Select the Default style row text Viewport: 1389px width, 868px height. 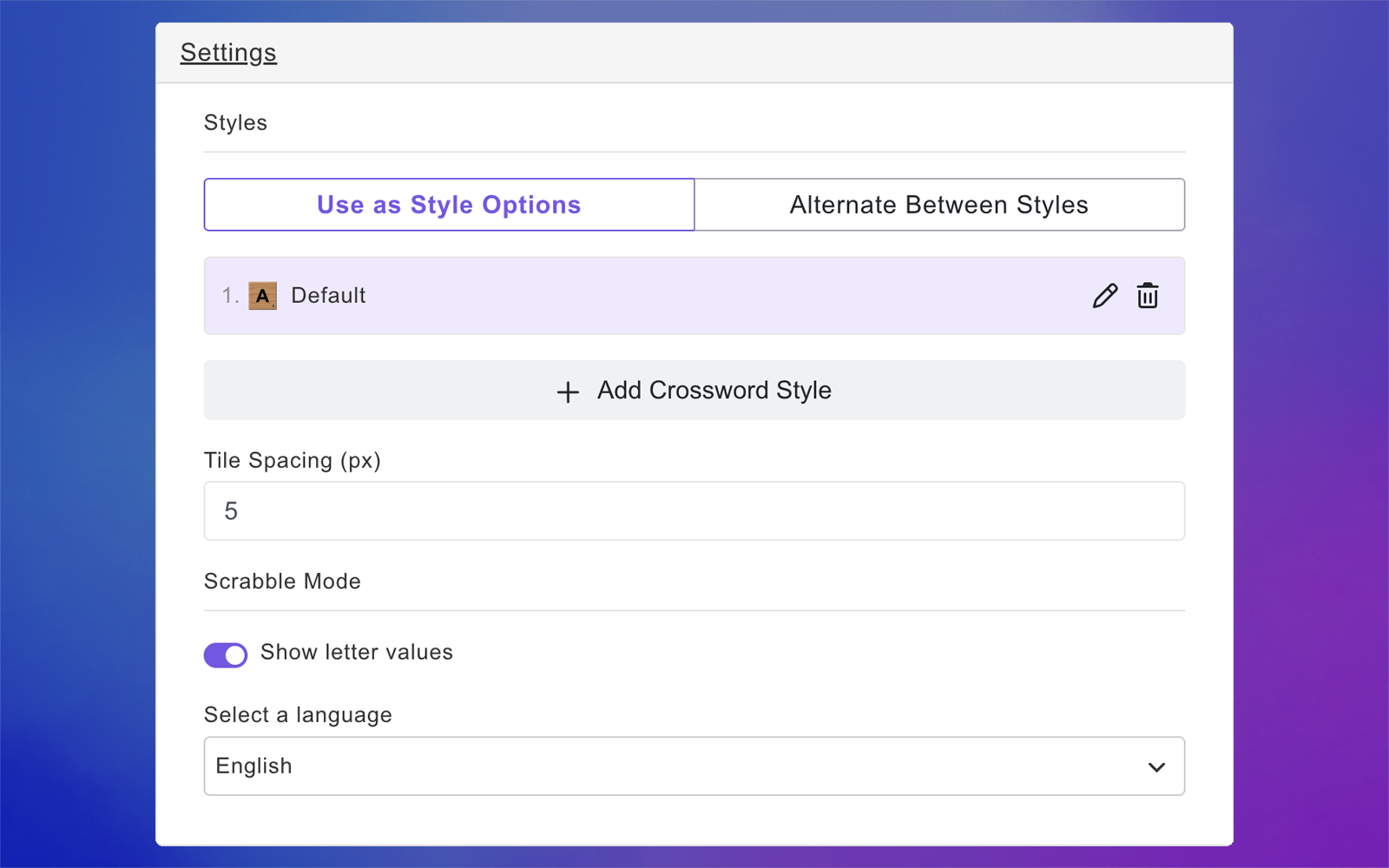click(328, 296)
